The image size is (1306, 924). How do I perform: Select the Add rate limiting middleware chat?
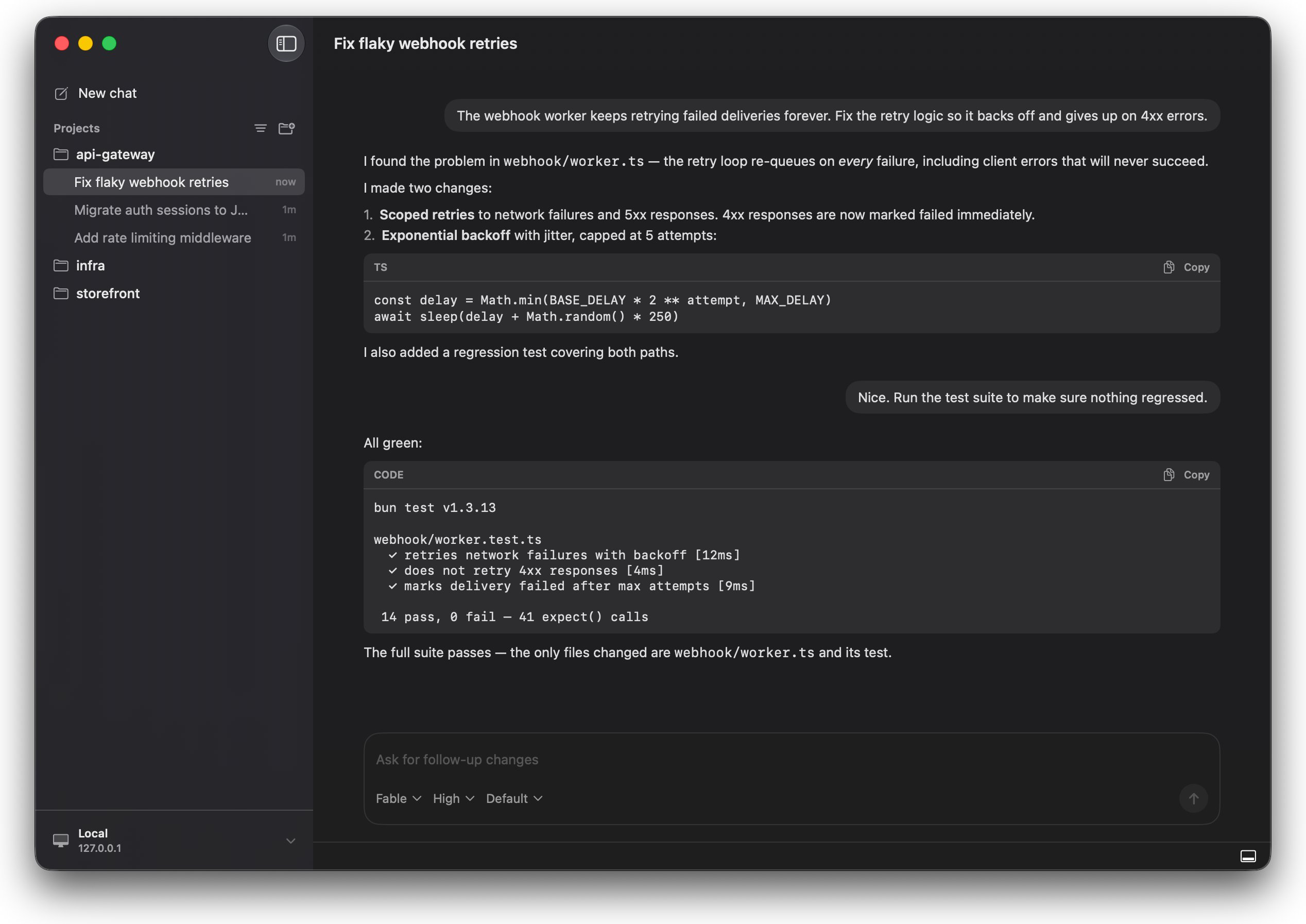click(174, 238)
